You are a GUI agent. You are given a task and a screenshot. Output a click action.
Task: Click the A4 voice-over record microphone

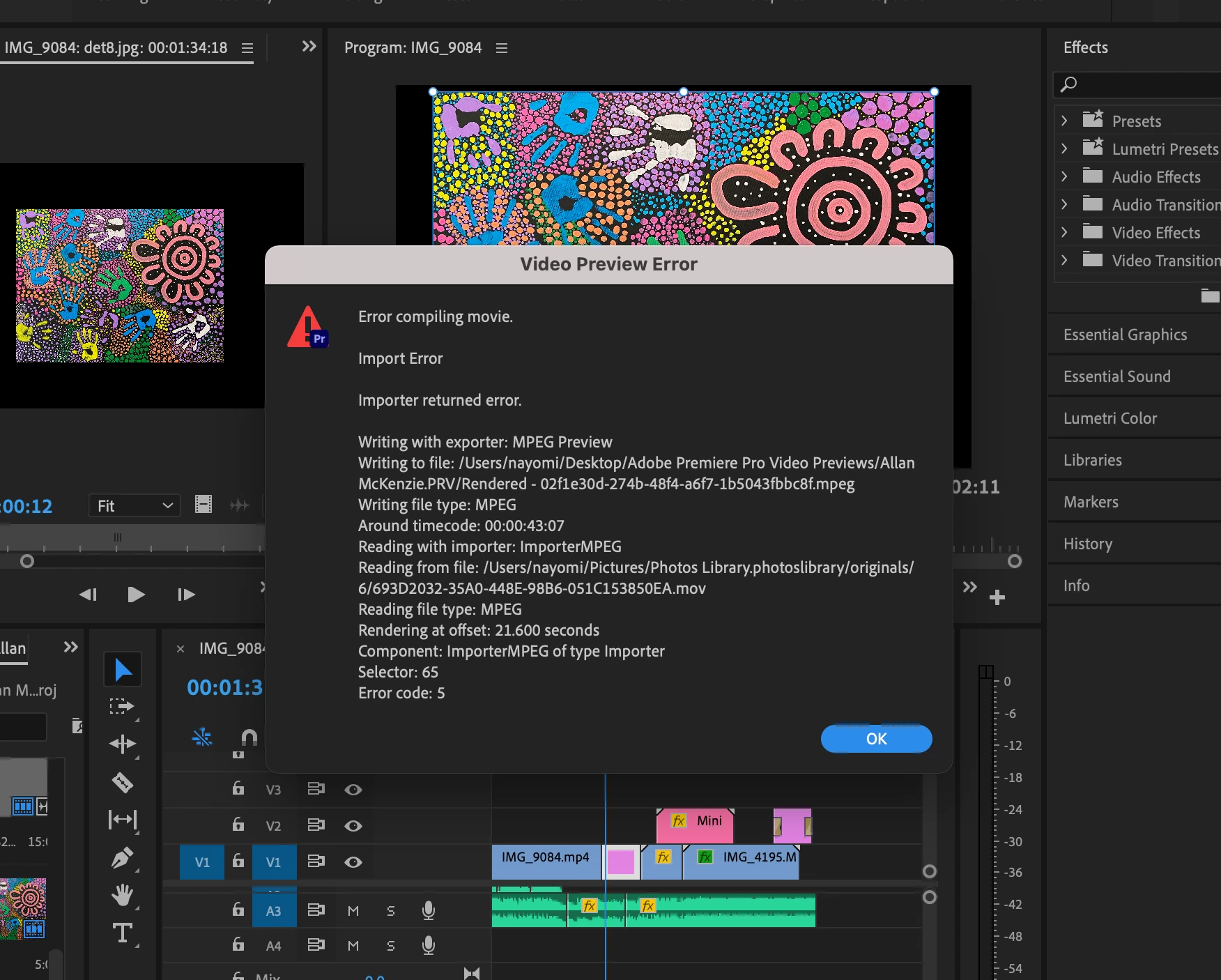429,945
